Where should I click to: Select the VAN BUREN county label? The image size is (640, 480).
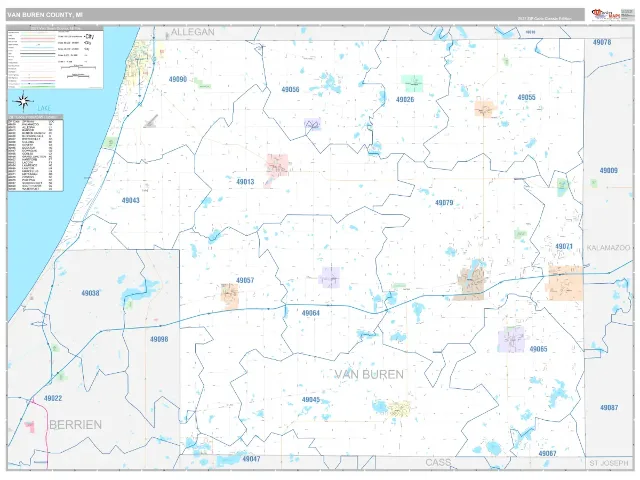[369, 374]
